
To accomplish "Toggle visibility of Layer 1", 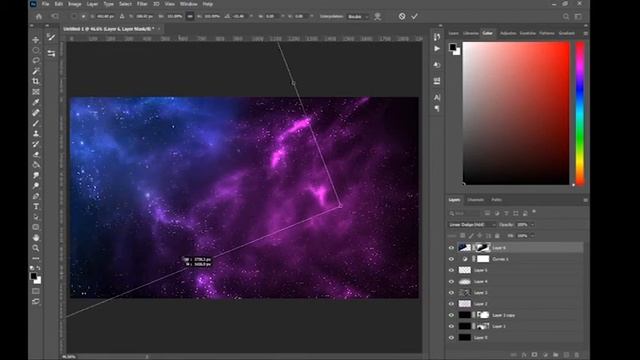I will point(451,327).
